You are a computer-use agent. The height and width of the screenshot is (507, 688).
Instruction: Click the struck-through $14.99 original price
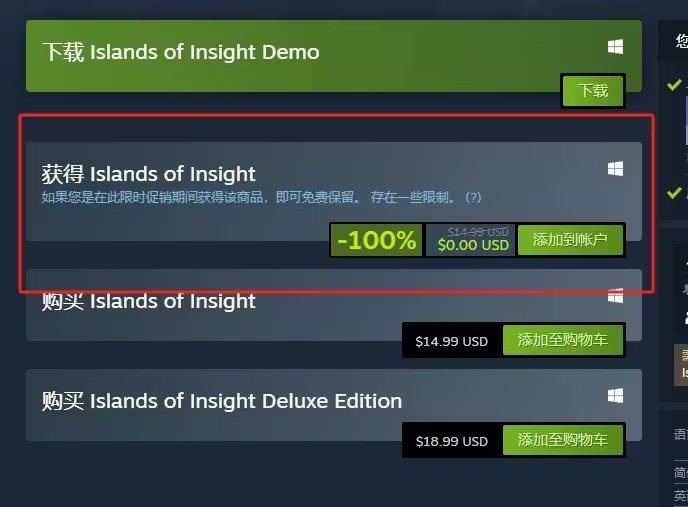[478, 232]
